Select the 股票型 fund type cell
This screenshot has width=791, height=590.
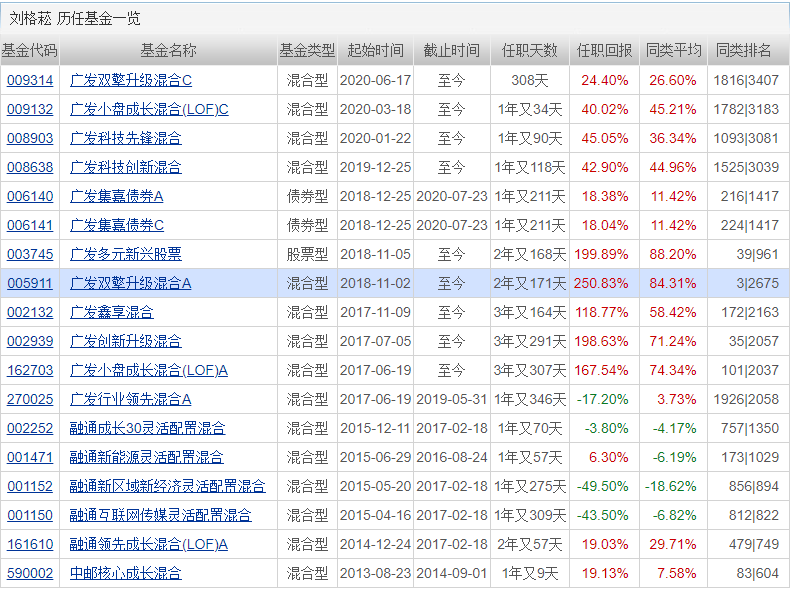(307, 254)
